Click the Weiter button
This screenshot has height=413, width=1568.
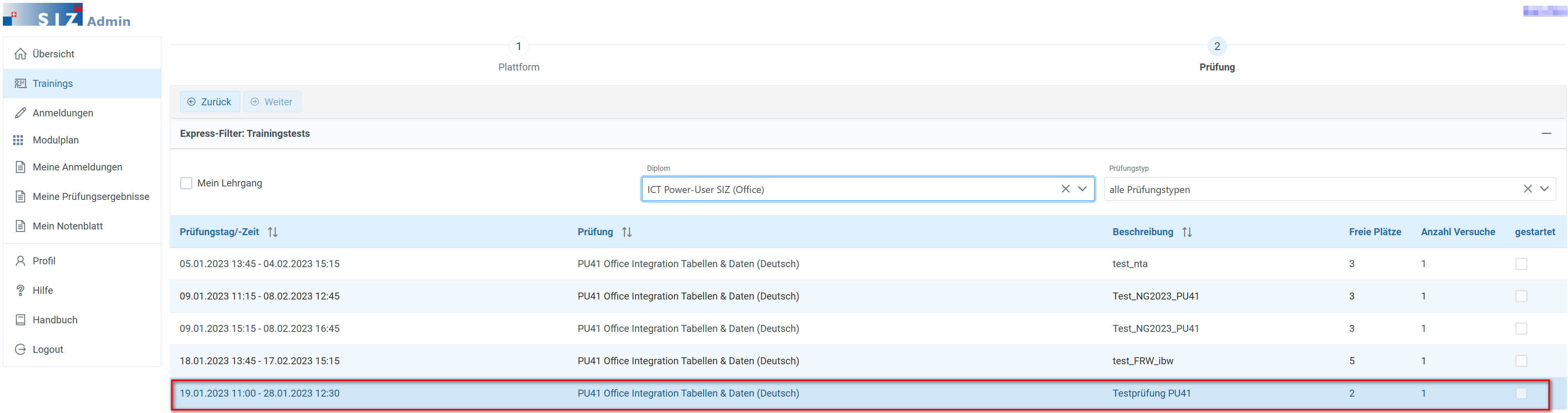point(272,102)
